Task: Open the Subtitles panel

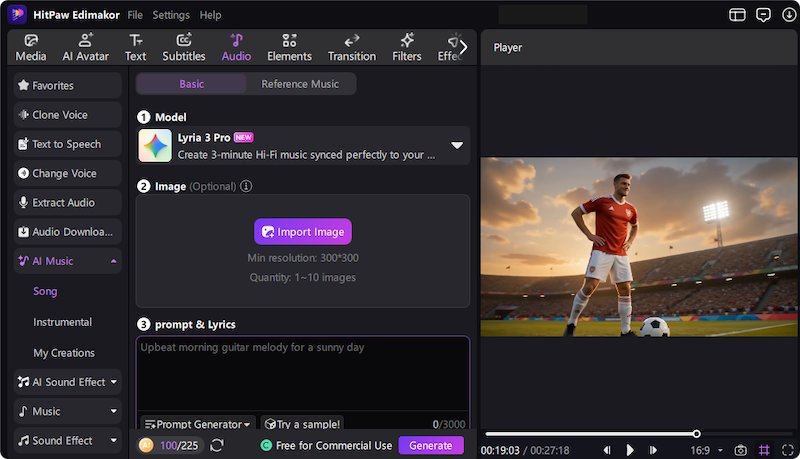Action: point(184,47)
